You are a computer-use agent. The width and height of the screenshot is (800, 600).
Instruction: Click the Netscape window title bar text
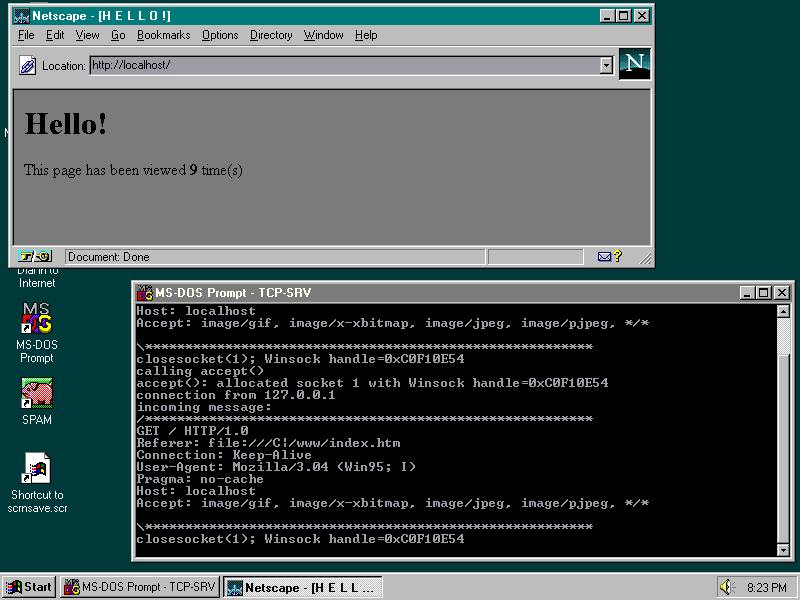pos(102,16)
